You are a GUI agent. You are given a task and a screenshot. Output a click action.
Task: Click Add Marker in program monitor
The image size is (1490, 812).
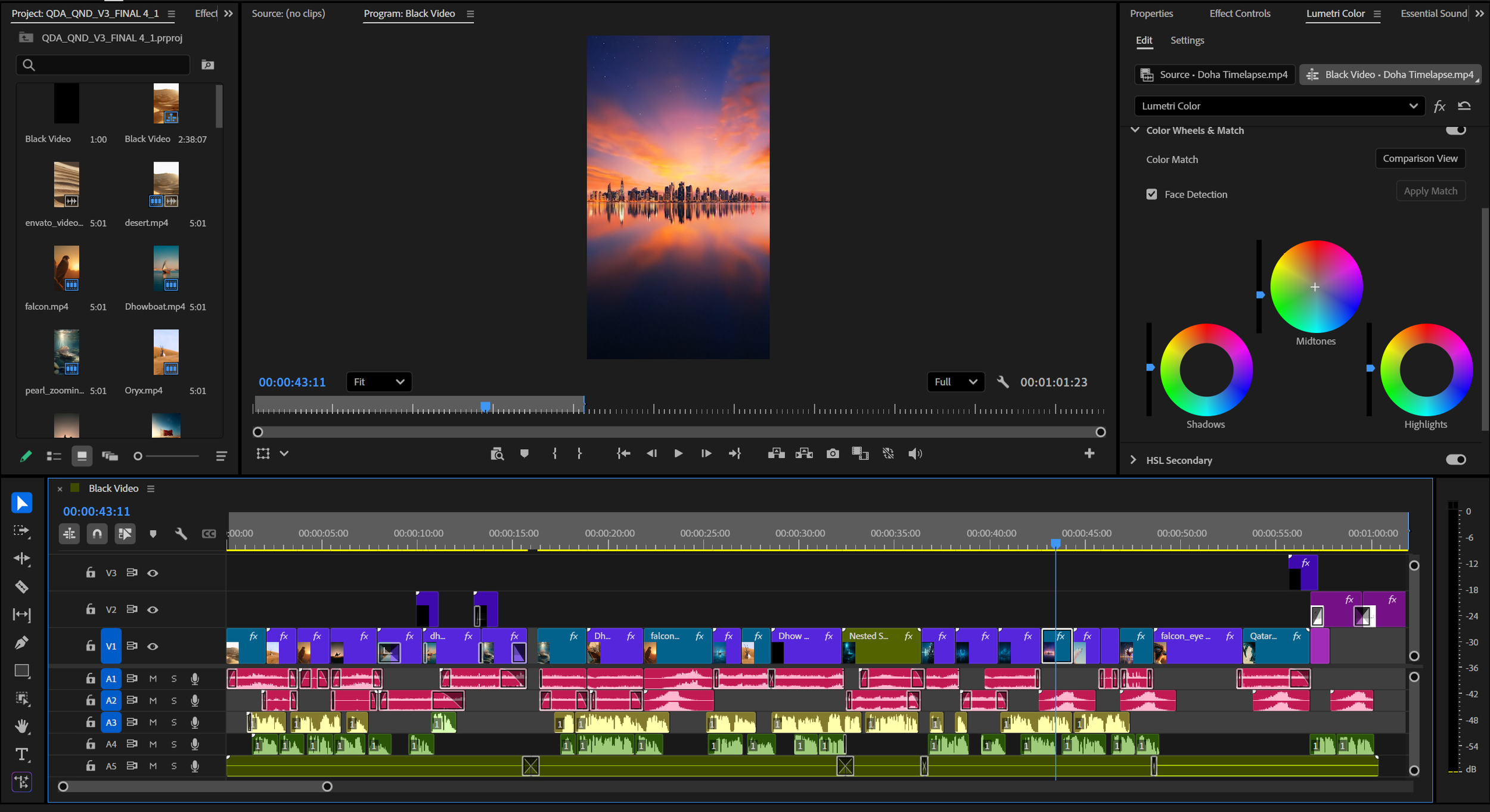[x=524, y=454]
